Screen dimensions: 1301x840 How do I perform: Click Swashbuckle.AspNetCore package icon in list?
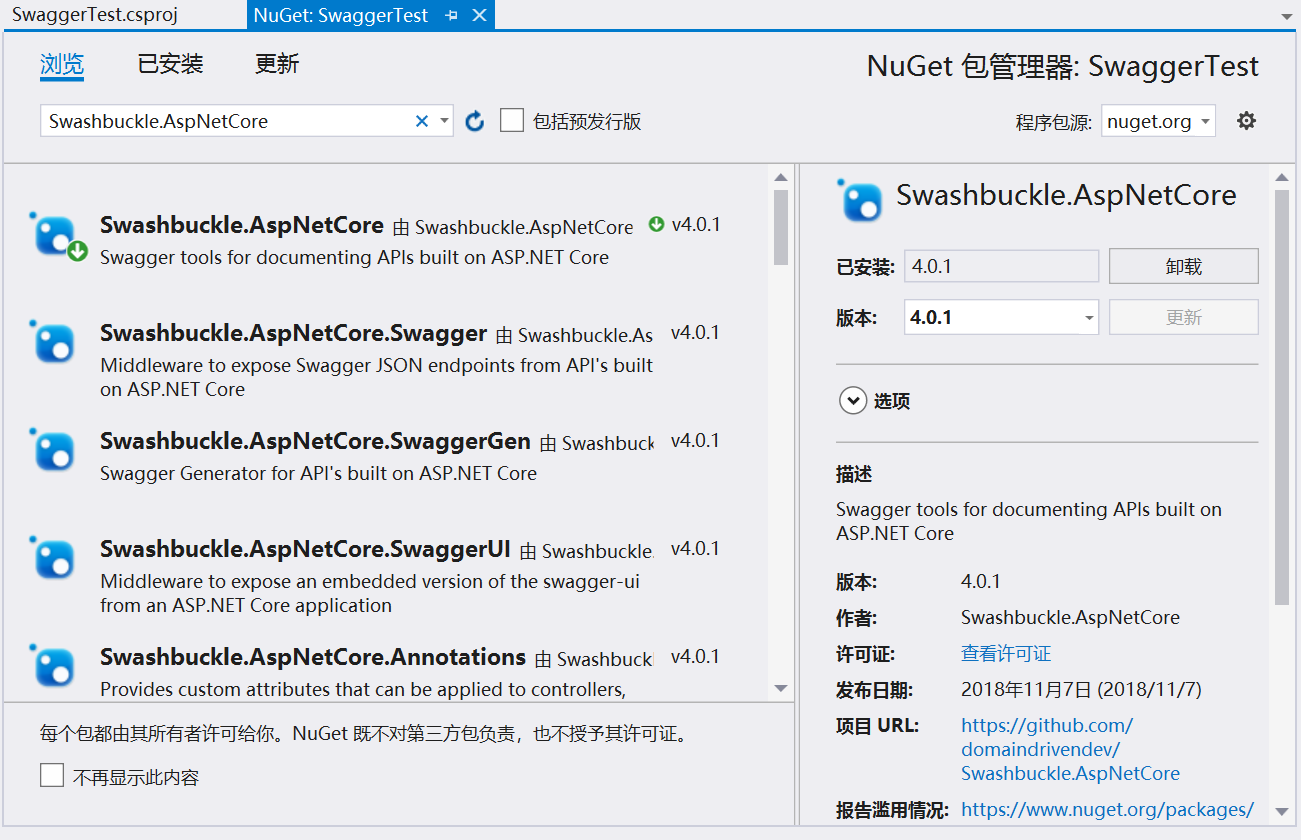click(x=57, y=237)
